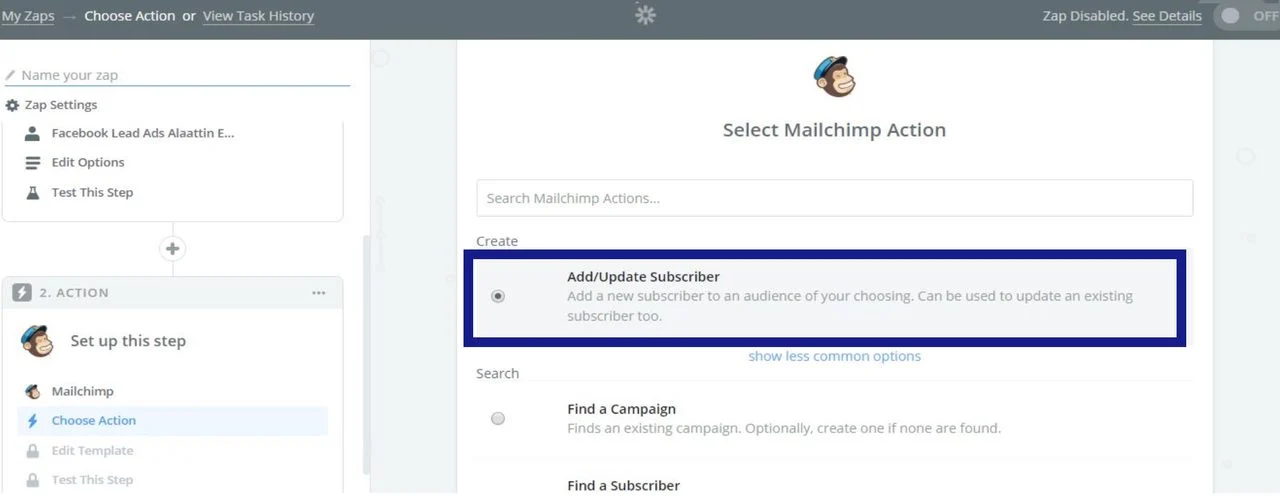Open the Zap Settings label

61,105
